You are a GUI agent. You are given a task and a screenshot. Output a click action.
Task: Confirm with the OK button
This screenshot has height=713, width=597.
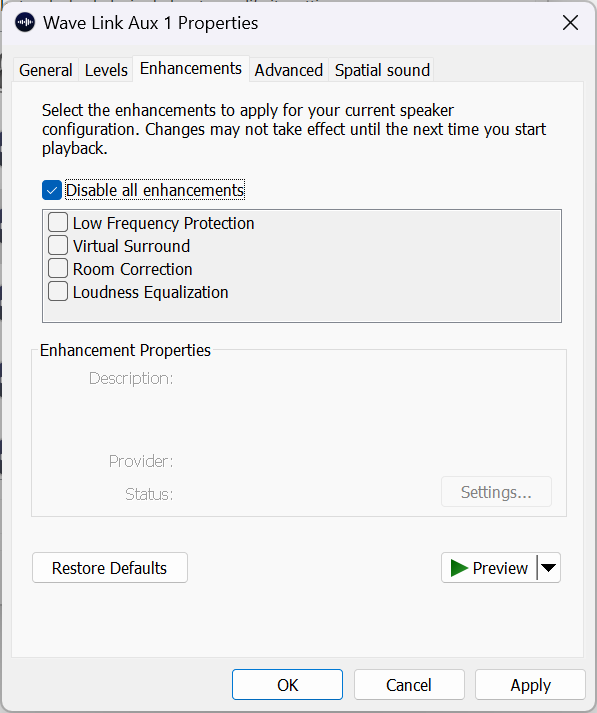(x=287, y=684)
